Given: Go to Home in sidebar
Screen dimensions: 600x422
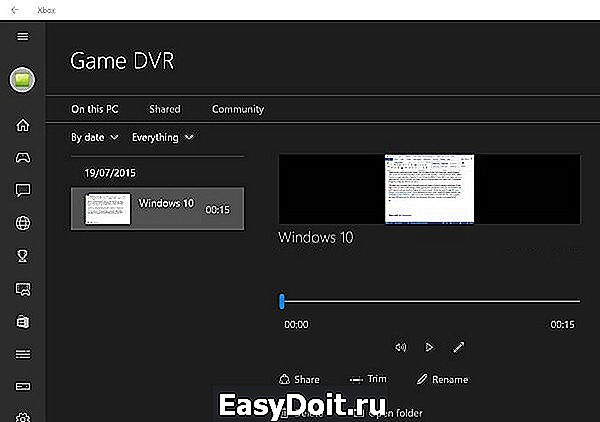Looking at the screenshot, I should 23,125.
